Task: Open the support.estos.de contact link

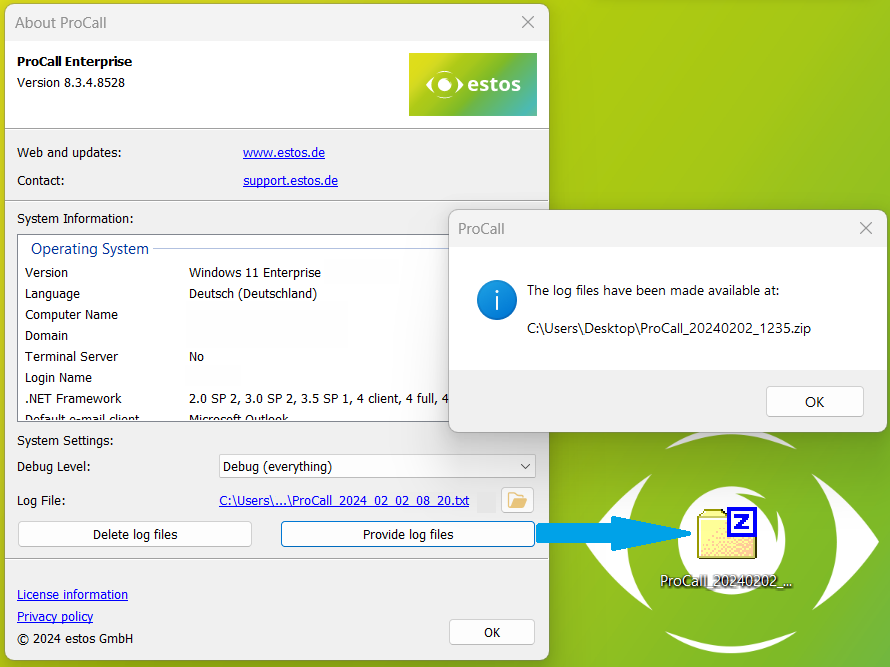Action: pyautogui.click(x=290, y=181)
